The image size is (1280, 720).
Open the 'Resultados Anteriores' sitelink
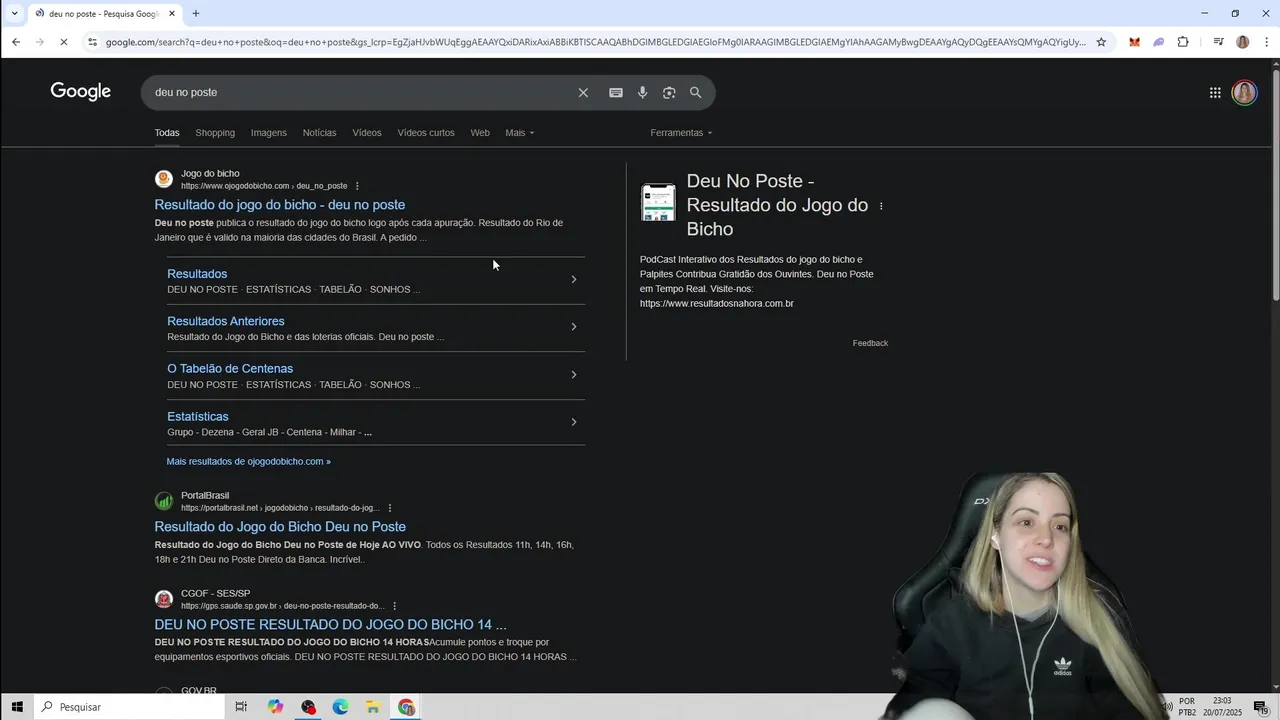coord(226,321)
